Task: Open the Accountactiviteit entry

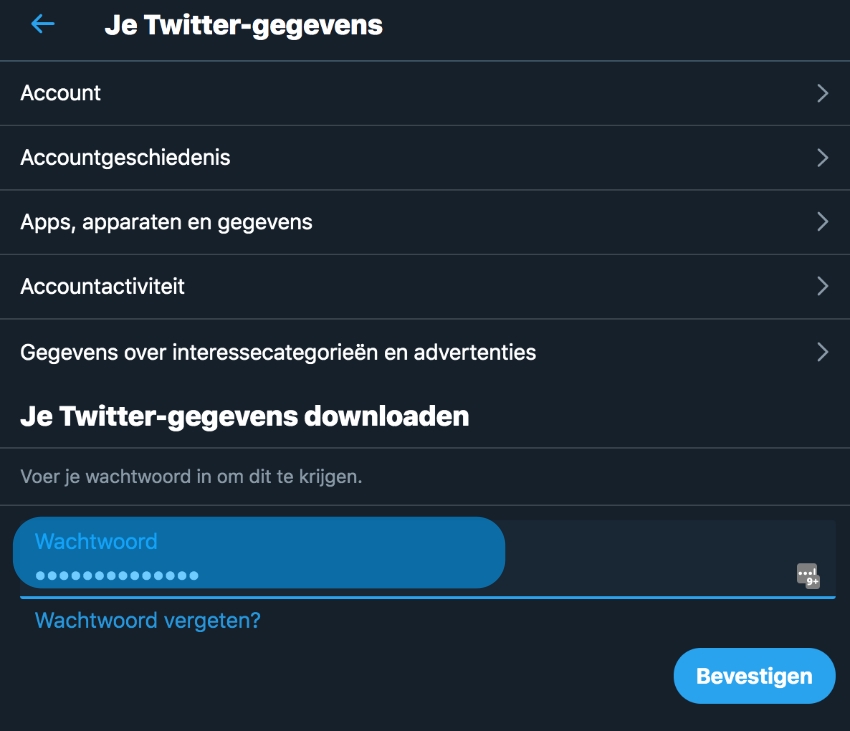Action: (x=102, y=287)
